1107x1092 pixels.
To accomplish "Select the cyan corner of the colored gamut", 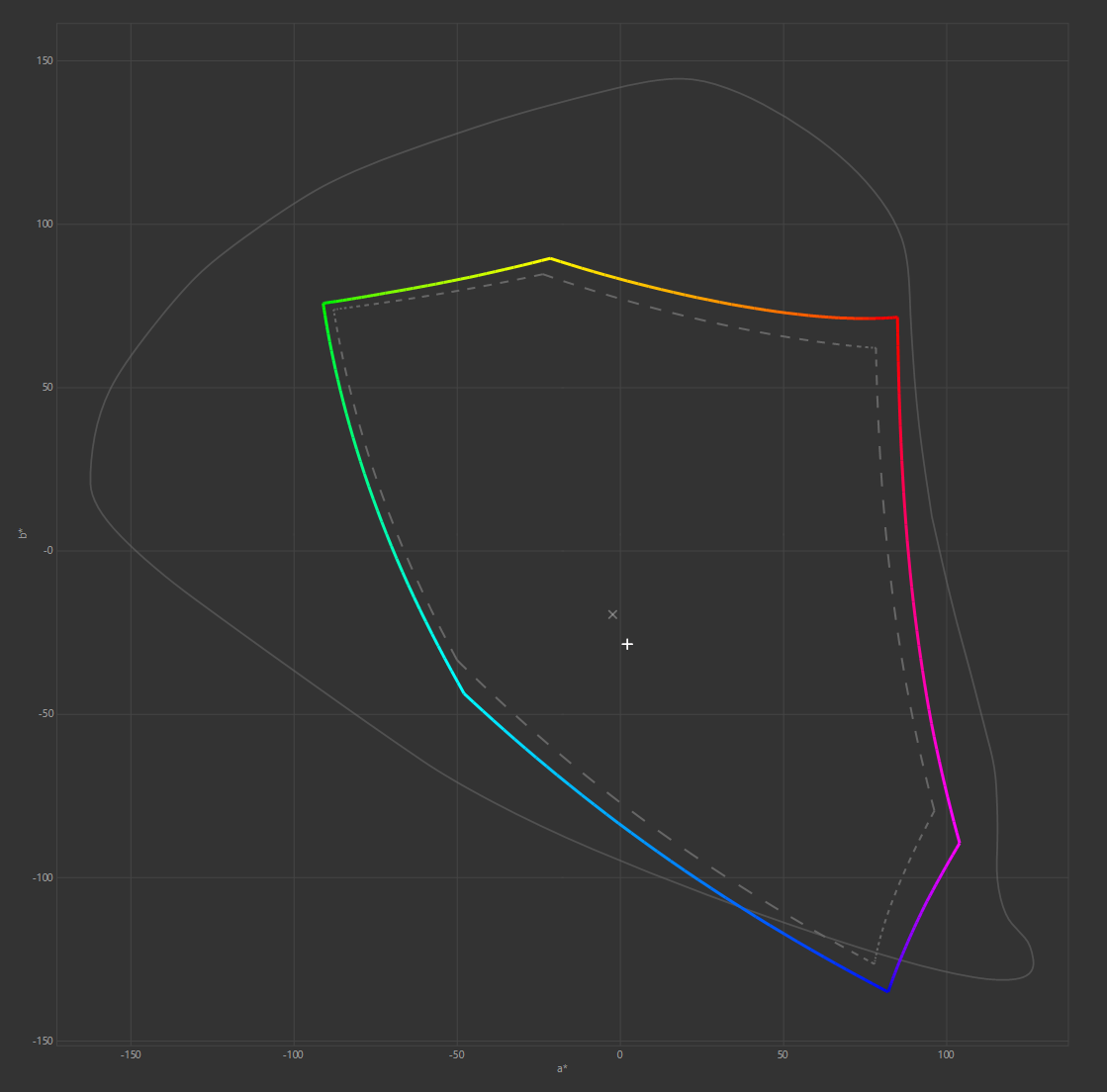I will coord(464,693).
